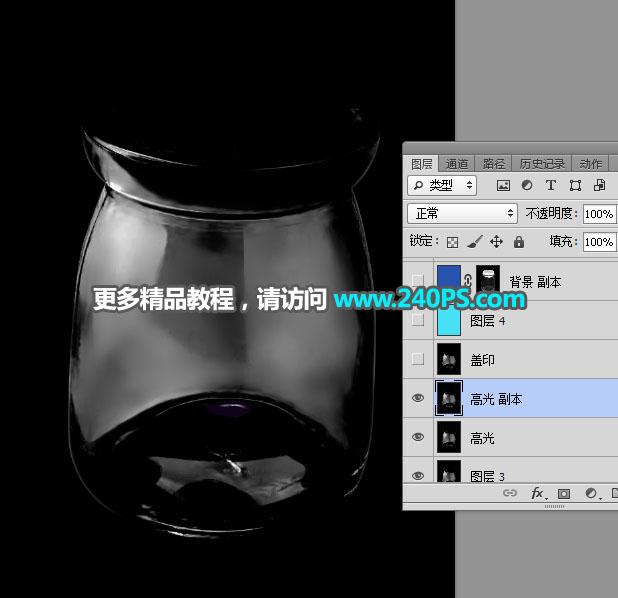618x598 pixels.
Task: Open layer filter 类型 dropdown
Action: point(442,185)
